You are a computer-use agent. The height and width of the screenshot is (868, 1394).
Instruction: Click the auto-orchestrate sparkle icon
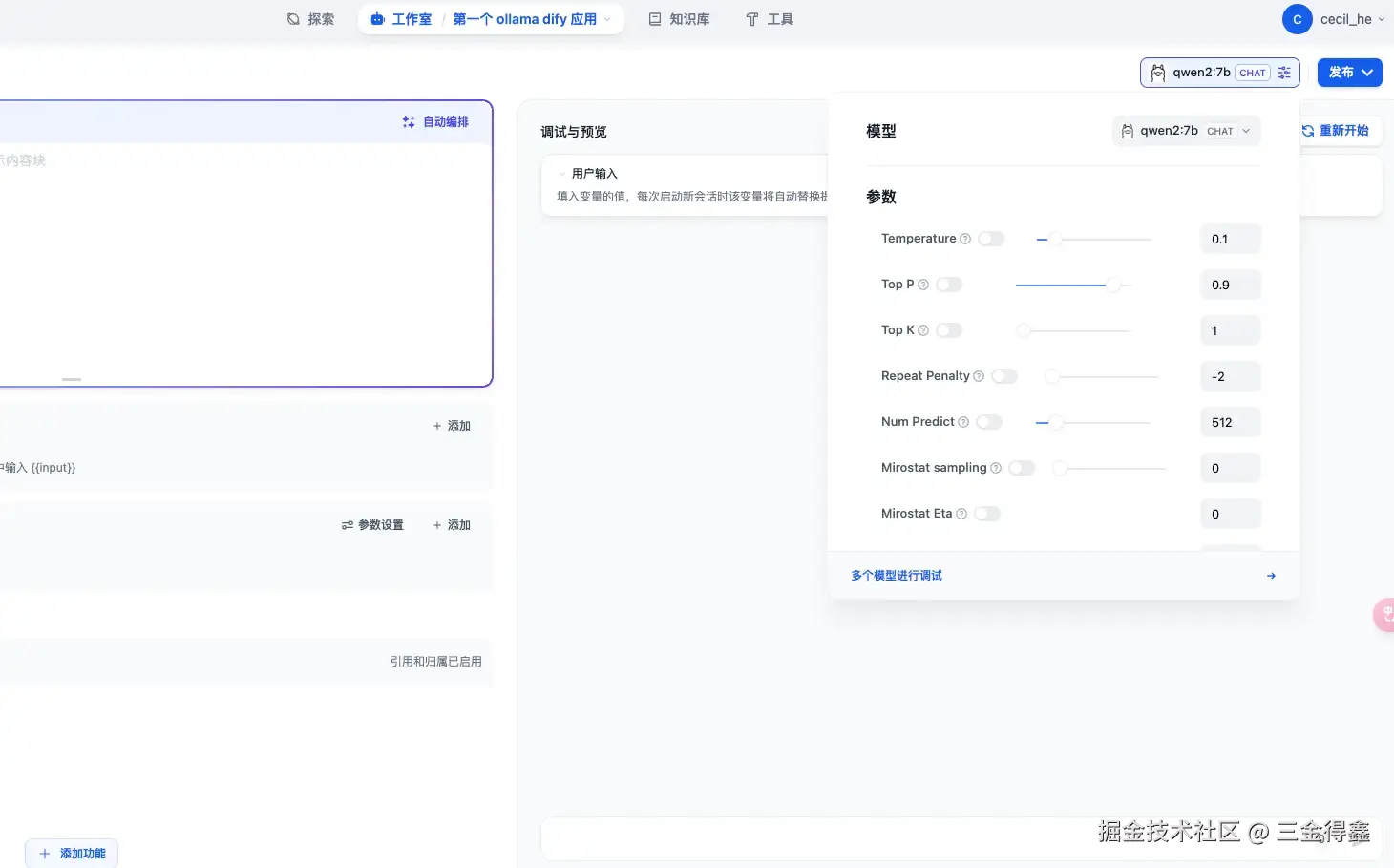tap(409, 122)
